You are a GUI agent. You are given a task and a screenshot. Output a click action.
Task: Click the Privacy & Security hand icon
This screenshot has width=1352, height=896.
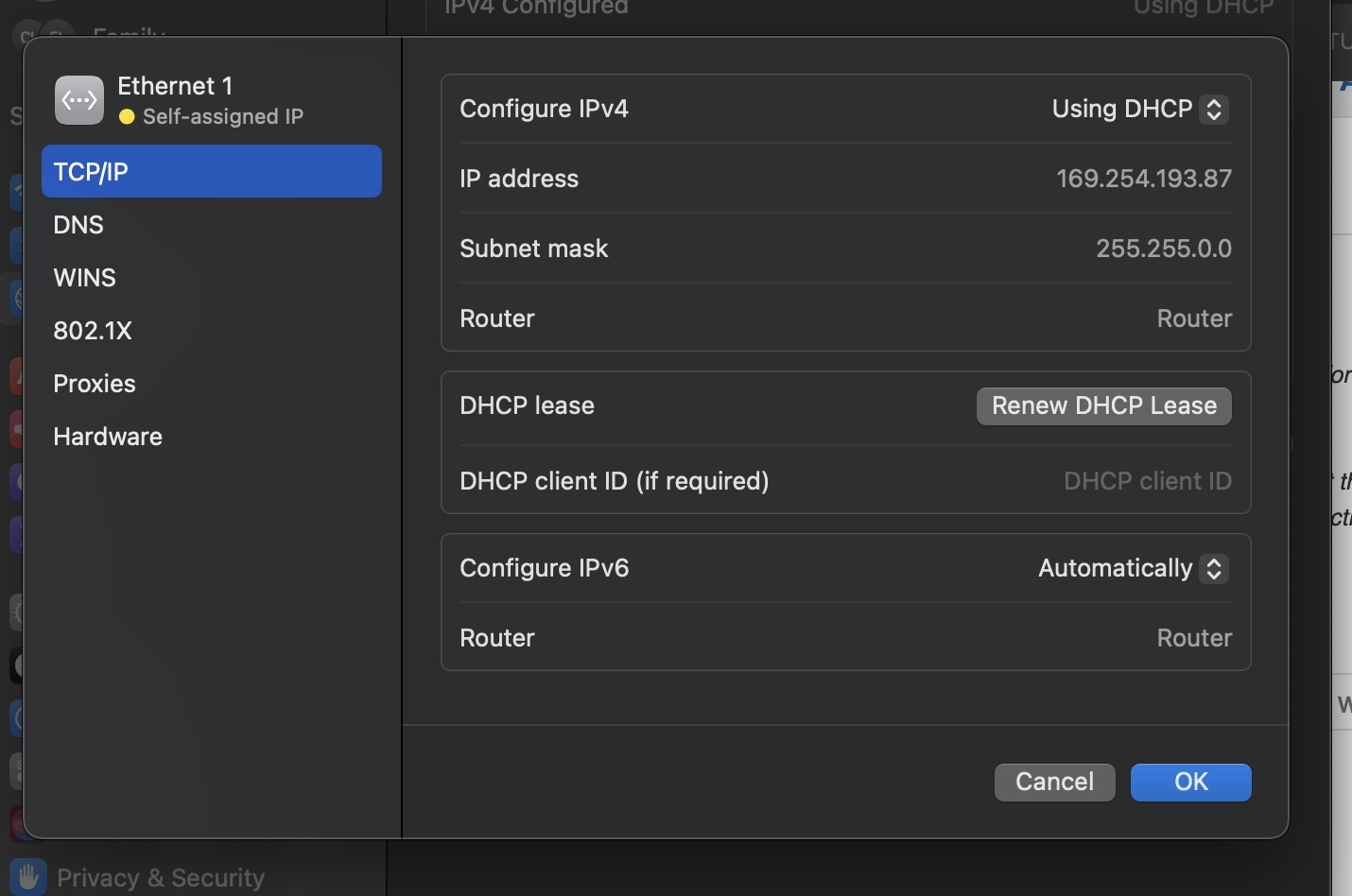coord(28,877)
